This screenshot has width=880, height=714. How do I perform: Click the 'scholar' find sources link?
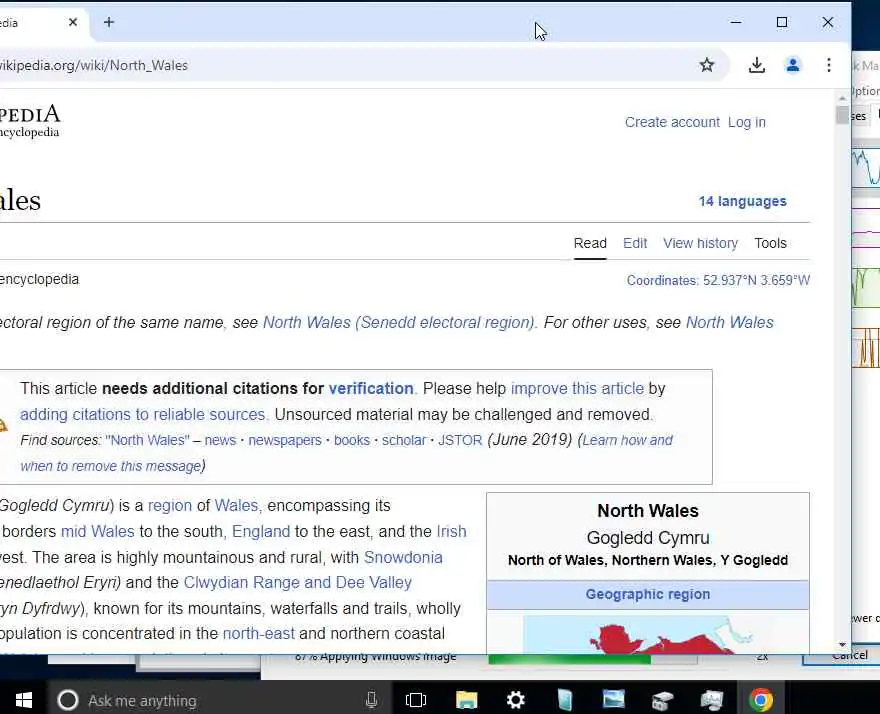click(x=404, y=440)
